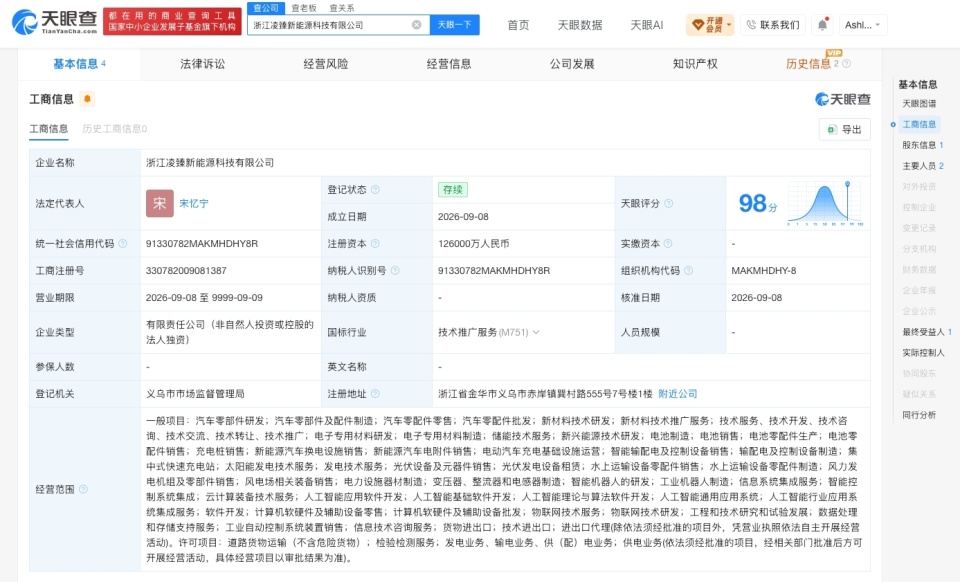Open the 天眼数据 nav link
The height and width of the screenshot is (582, 960).
(580, 25)
